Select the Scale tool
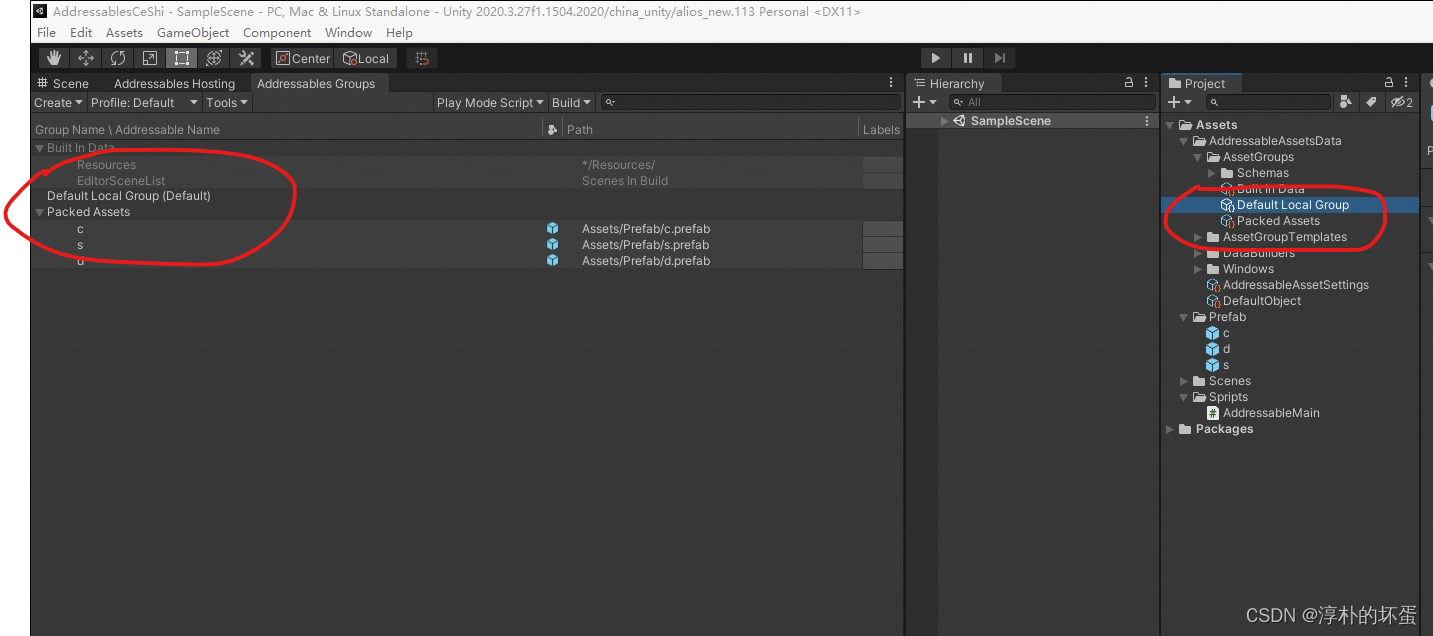This screenshot has width=1433, height=636. [x=150, y=58]
